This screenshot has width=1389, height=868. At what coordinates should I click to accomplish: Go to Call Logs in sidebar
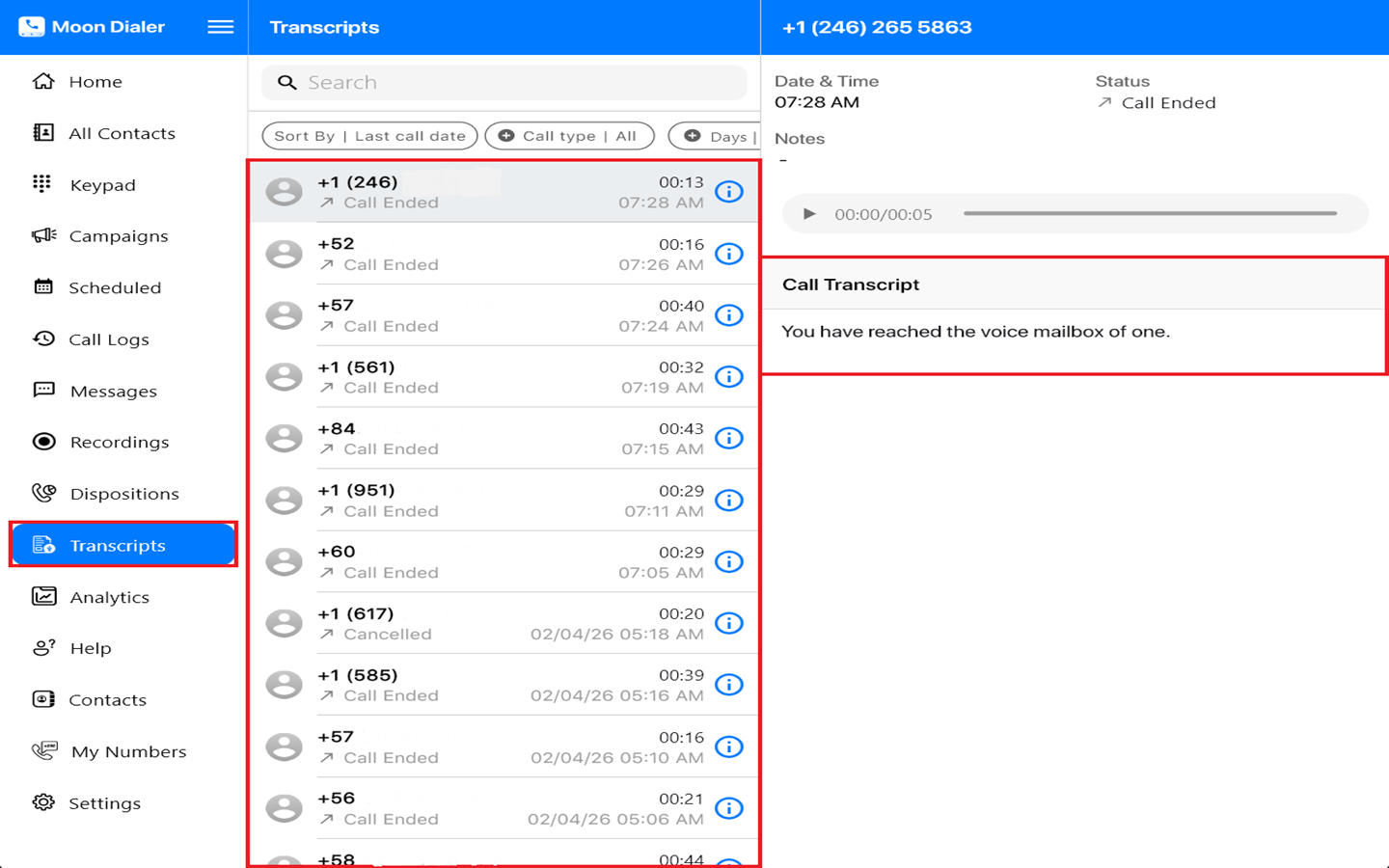tap(108, 339)
